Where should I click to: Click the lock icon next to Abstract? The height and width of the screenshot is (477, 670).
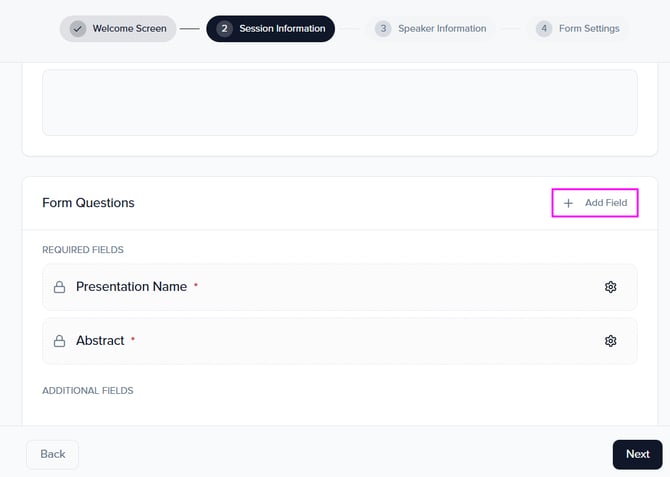[x=59, y=341]
